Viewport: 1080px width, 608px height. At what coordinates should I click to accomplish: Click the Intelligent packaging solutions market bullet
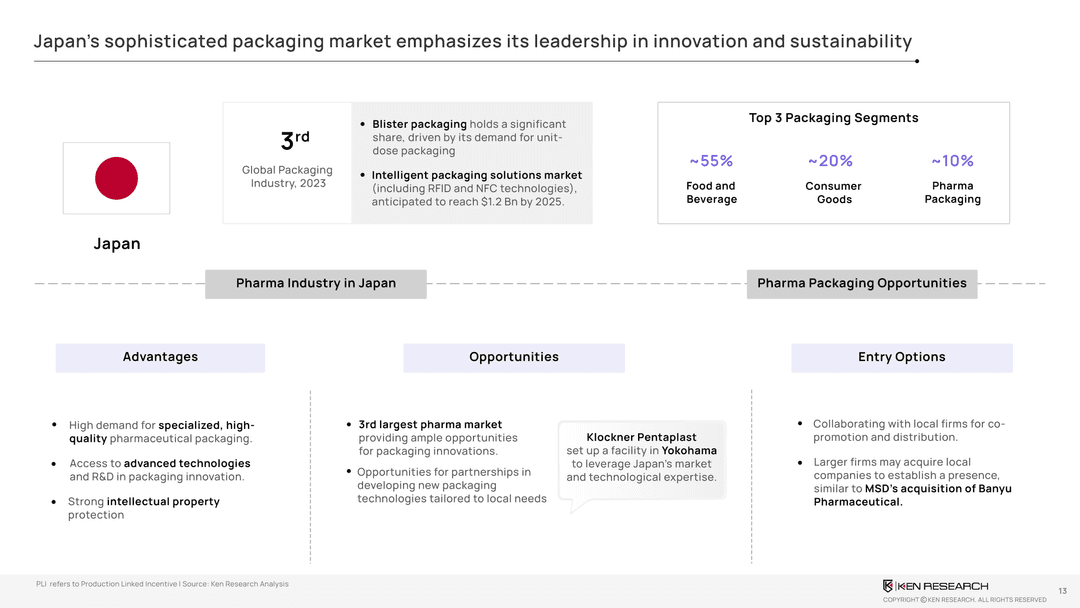tap(476, 189)
